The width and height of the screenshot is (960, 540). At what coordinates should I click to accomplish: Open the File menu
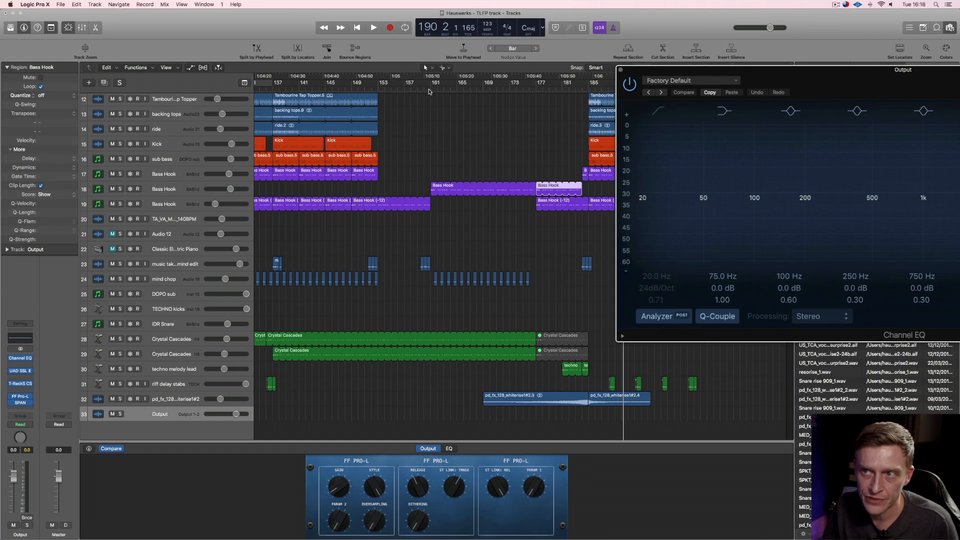pos(61,4)
